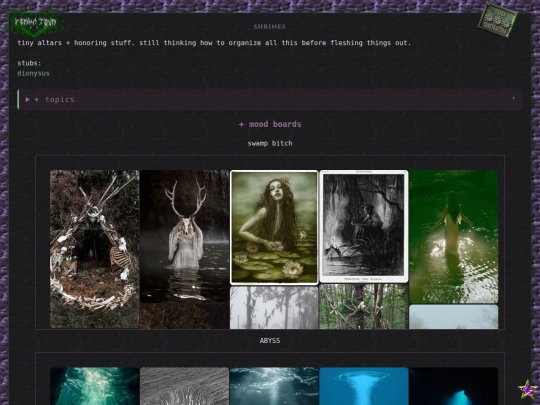Click the 'stubs:' label text
Image resolution: width=540 pixels, height=405 pixels.
click(29, 63)
